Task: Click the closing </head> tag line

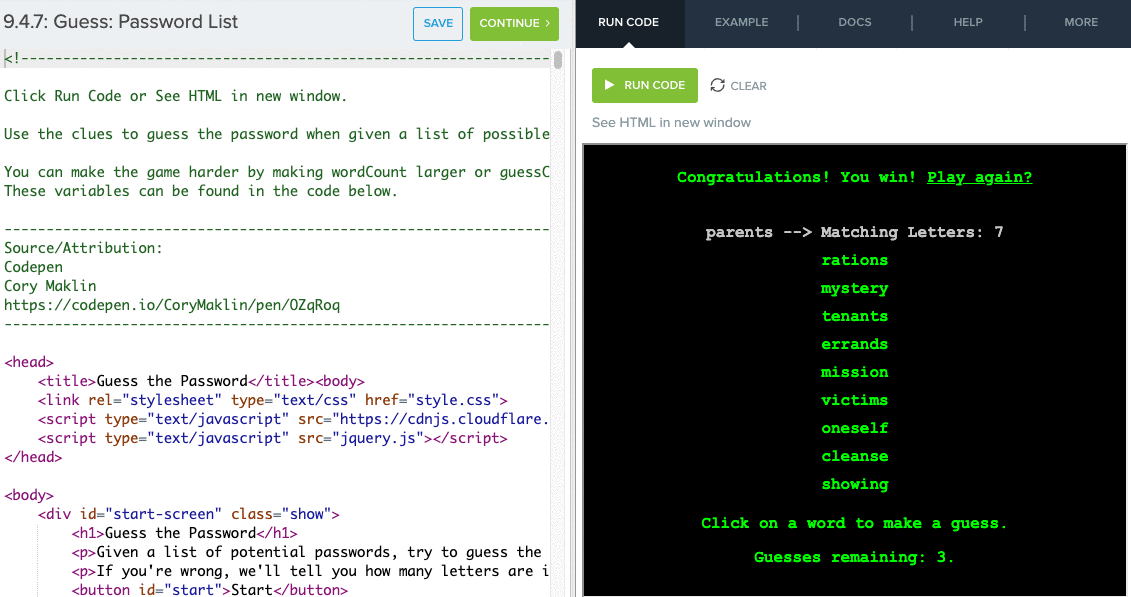Action: click(x=33, y=457)
